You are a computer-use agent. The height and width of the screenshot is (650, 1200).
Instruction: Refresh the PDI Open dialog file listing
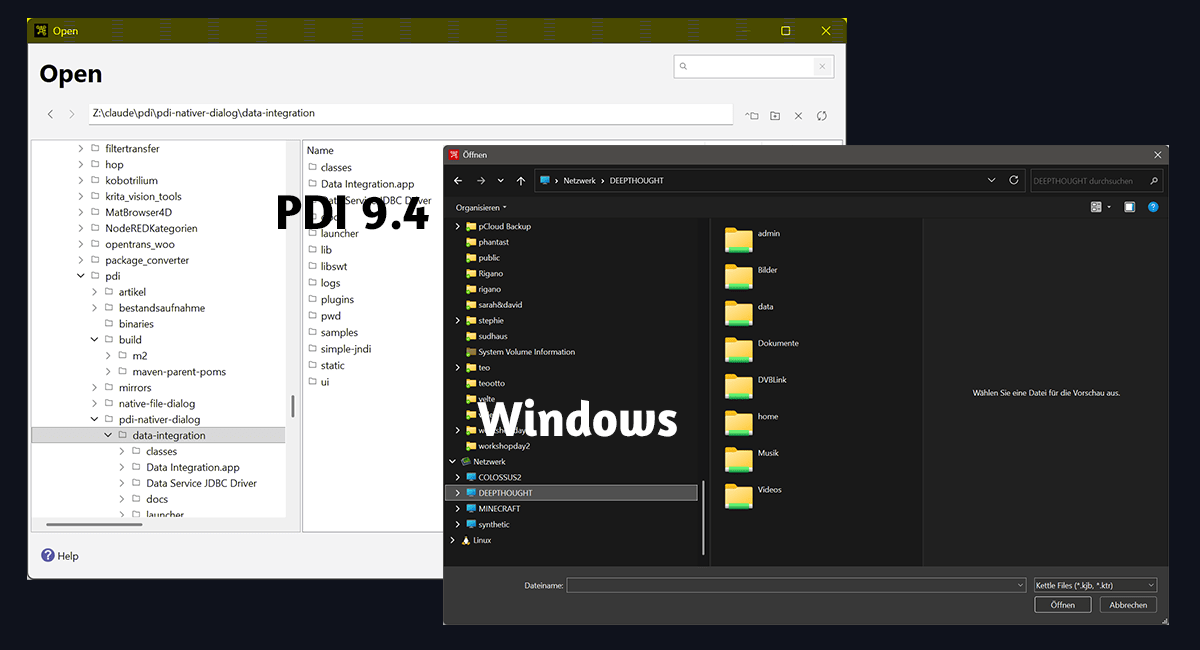822,116
